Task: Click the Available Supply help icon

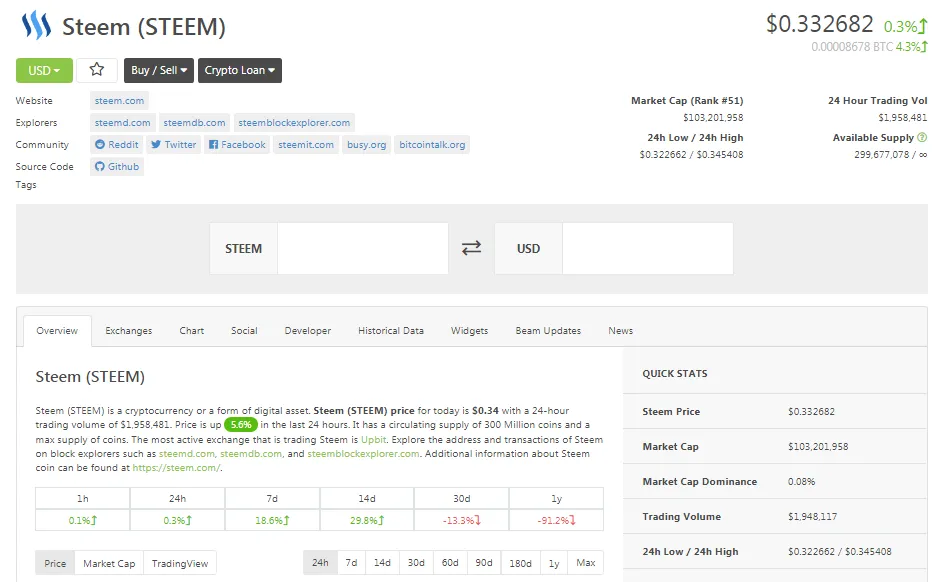Action: (922, 138)
